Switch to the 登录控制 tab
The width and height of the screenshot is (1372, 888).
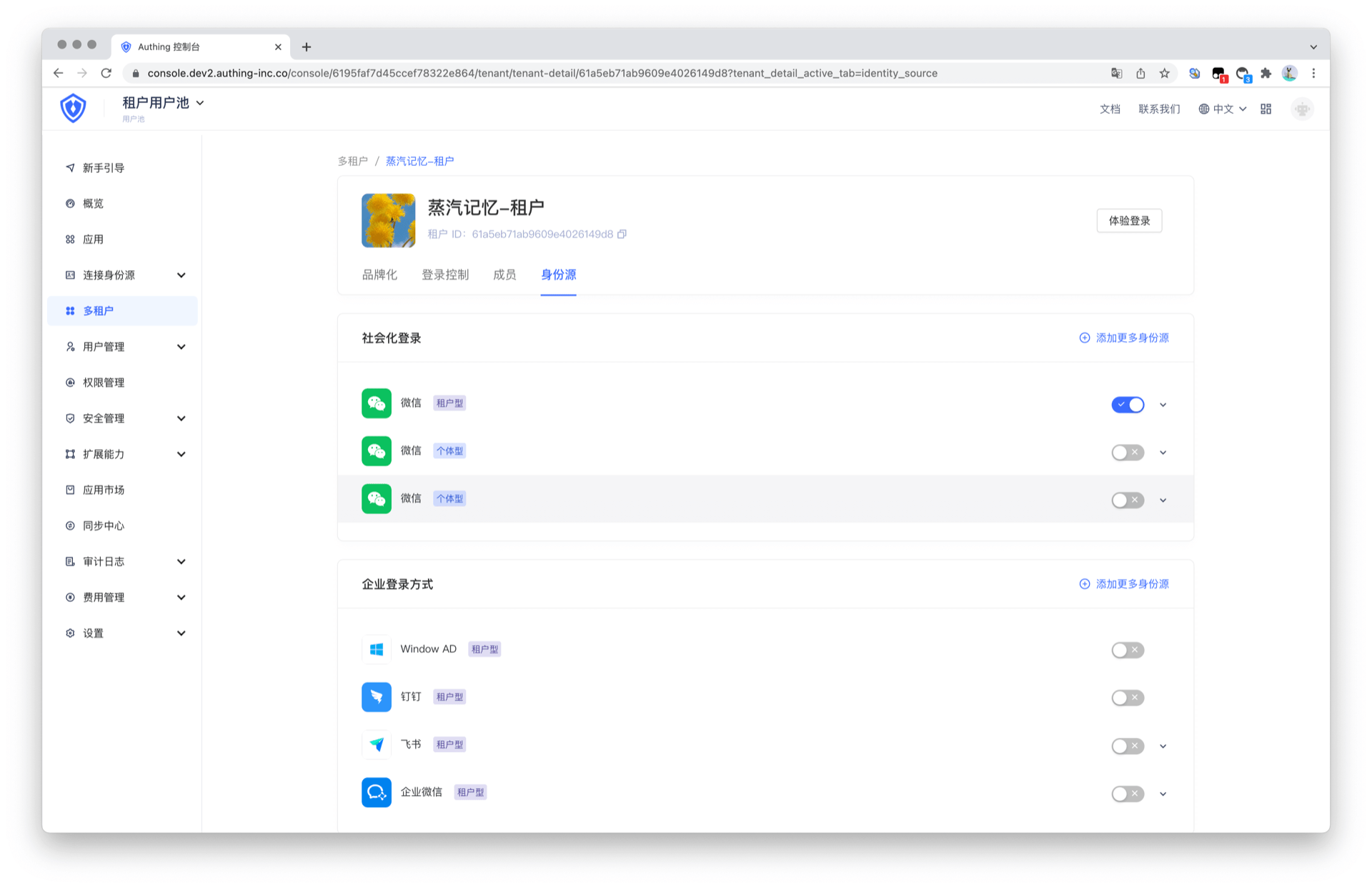(x=444, y=275)
